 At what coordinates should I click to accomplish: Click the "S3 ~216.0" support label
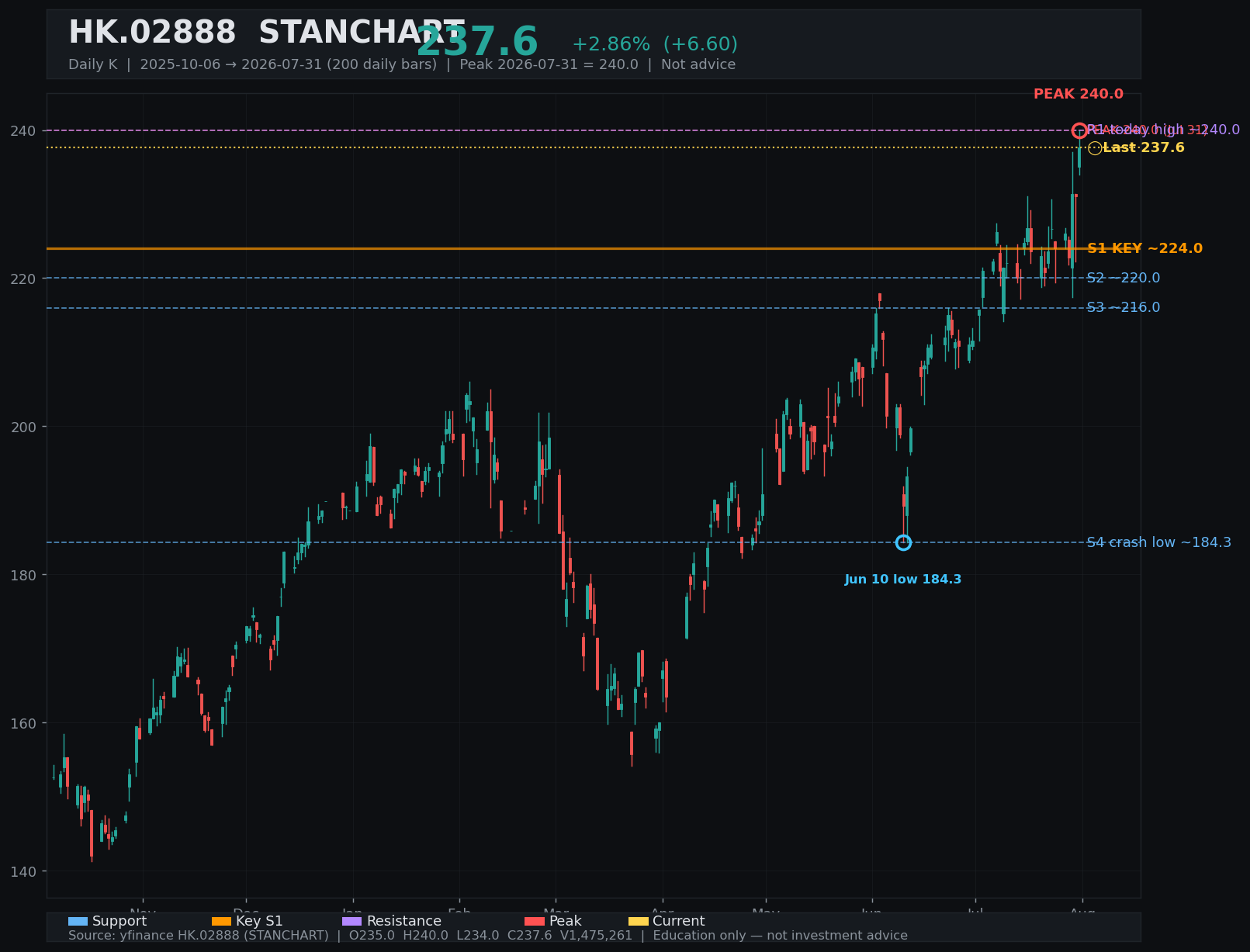click(1124, 307)
